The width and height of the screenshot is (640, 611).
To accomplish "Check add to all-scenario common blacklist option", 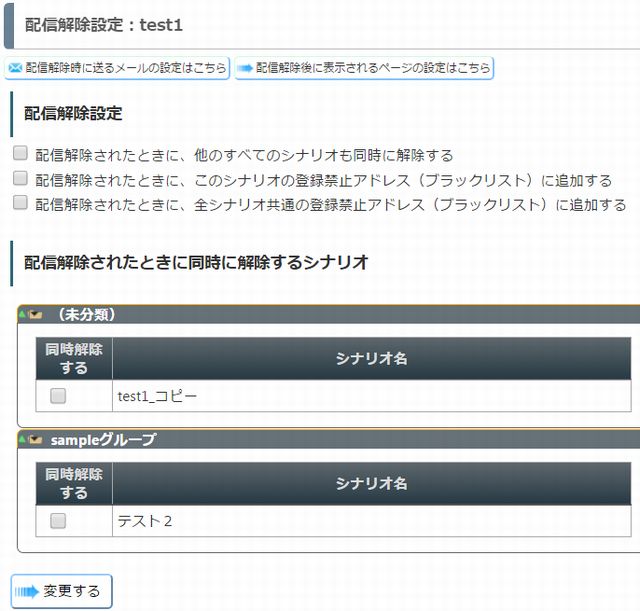I will 20,202.
